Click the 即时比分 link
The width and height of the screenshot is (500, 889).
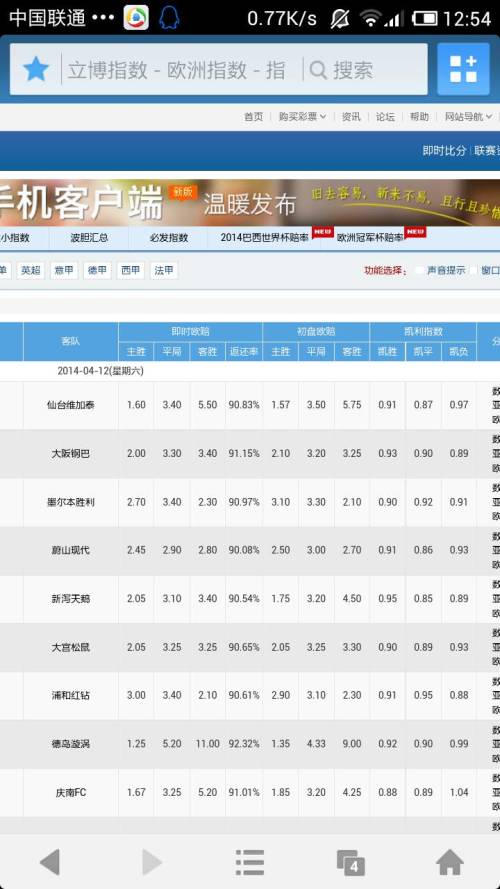point(444,150)
